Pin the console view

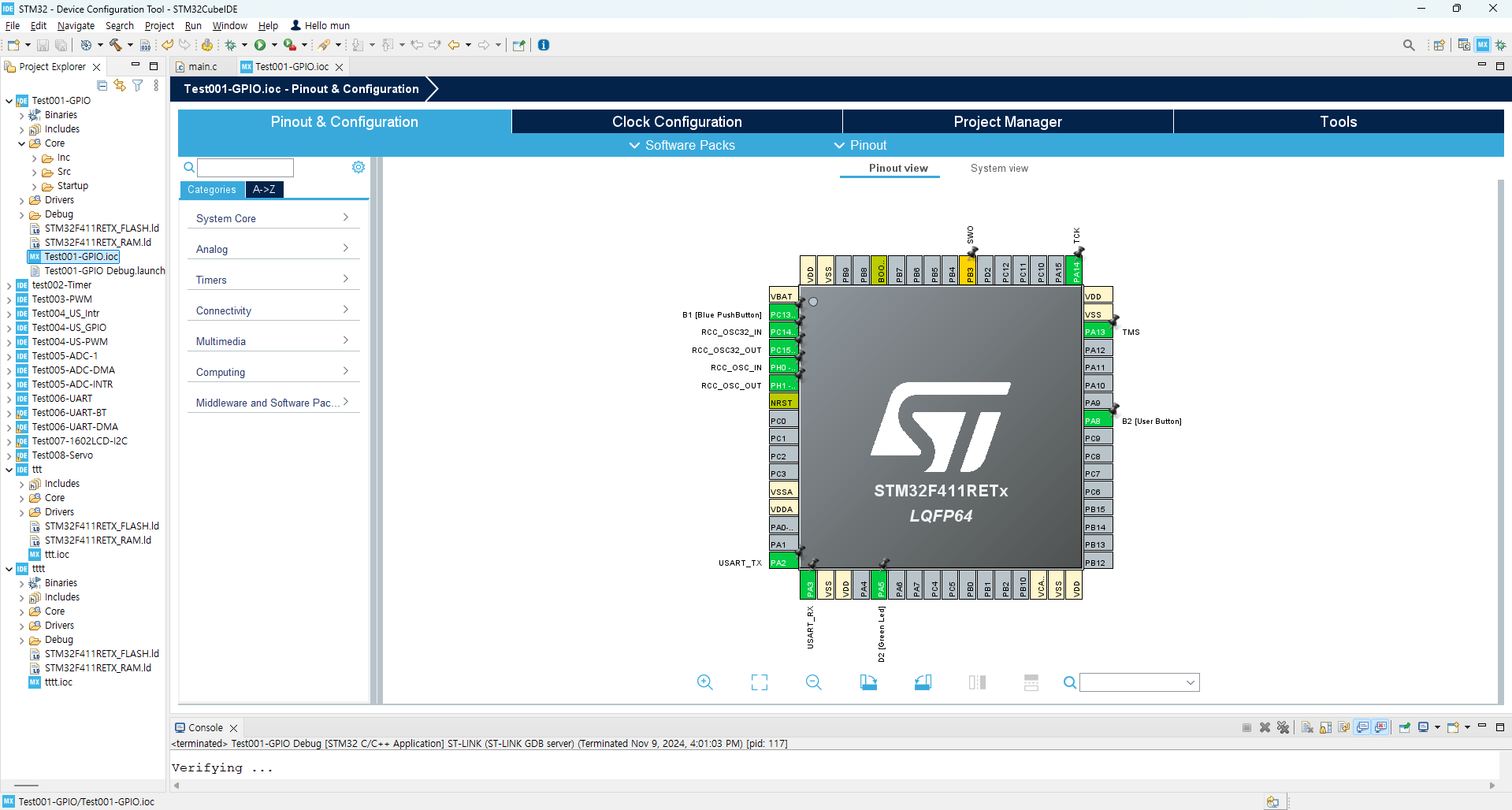coord(1405,727)
